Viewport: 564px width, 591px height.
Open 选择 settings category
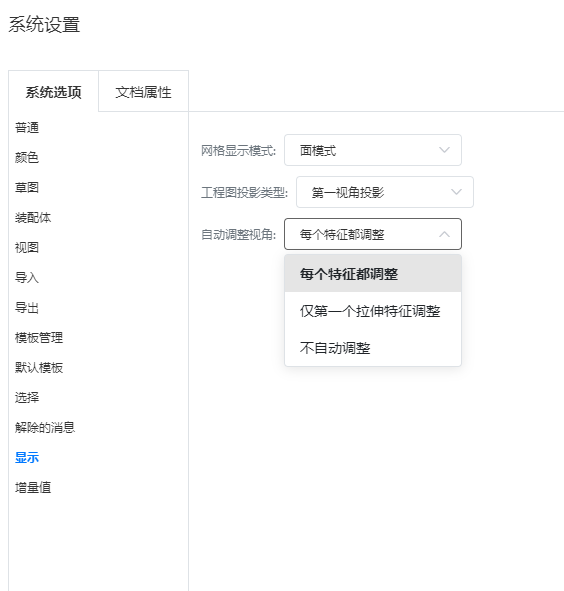point(27,397)
